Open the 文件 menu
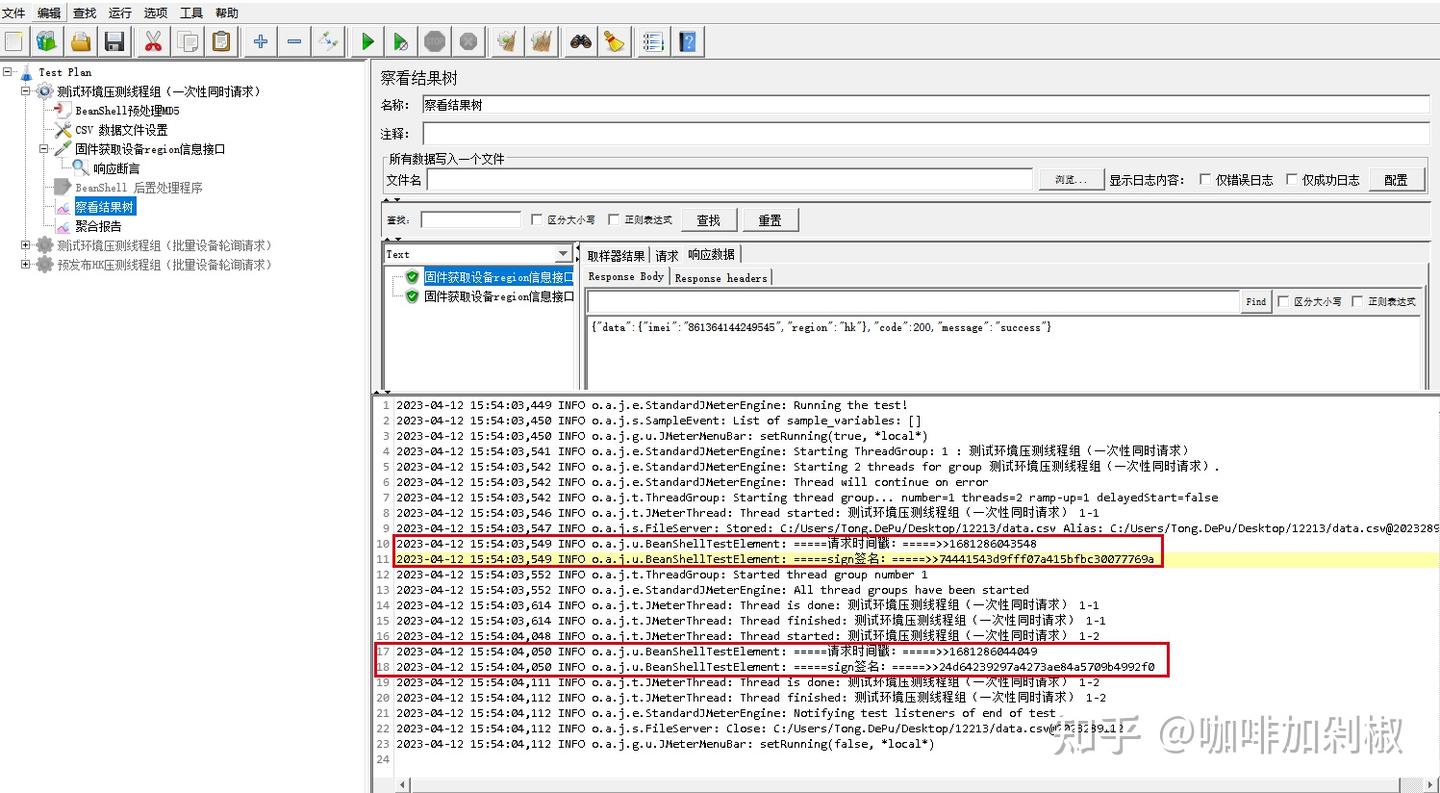The width and height of the screenshot is (1440, 793). (x=14, y=13)
